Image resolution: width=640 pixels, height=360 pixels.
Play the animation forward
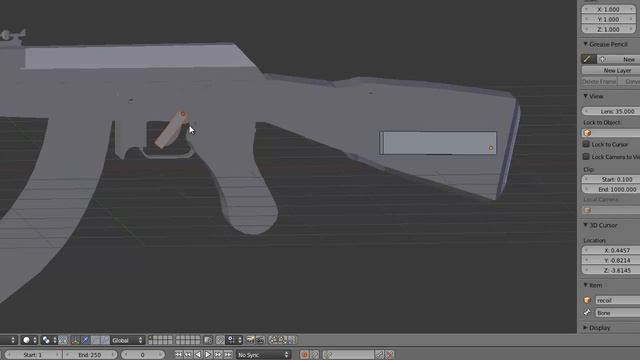click(x=208, y=355)
